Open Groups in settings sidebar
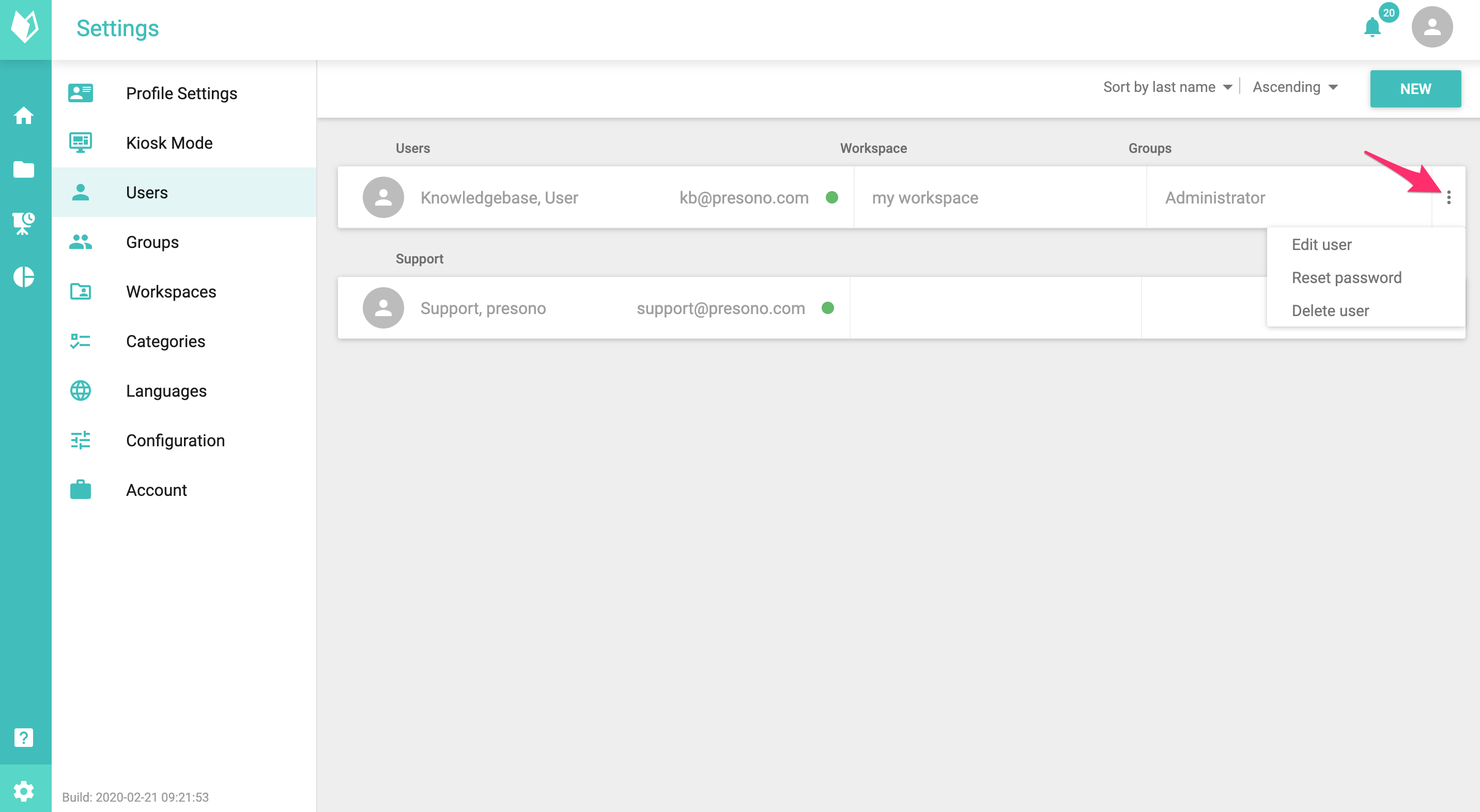The image size is (1480, 812). [x=152, y=242]
